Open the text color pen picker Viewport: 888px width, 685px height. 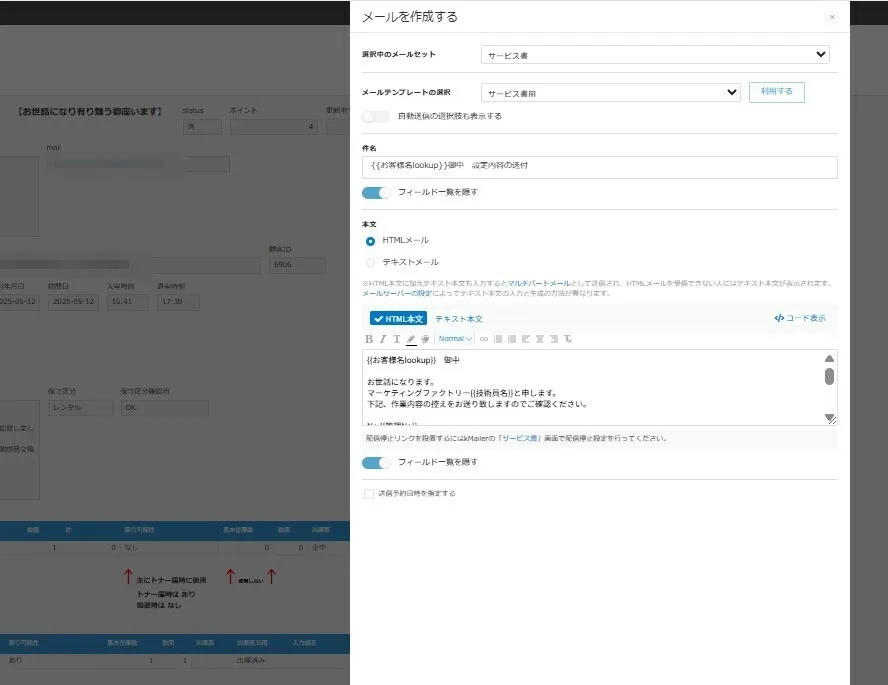(x=411, y=339)
